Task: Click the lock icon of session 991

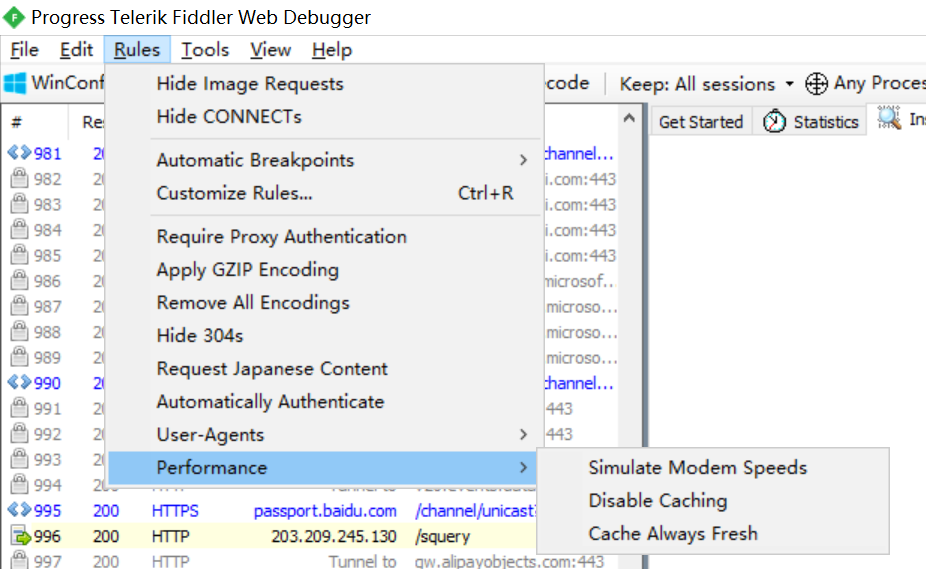Action: 19,407
